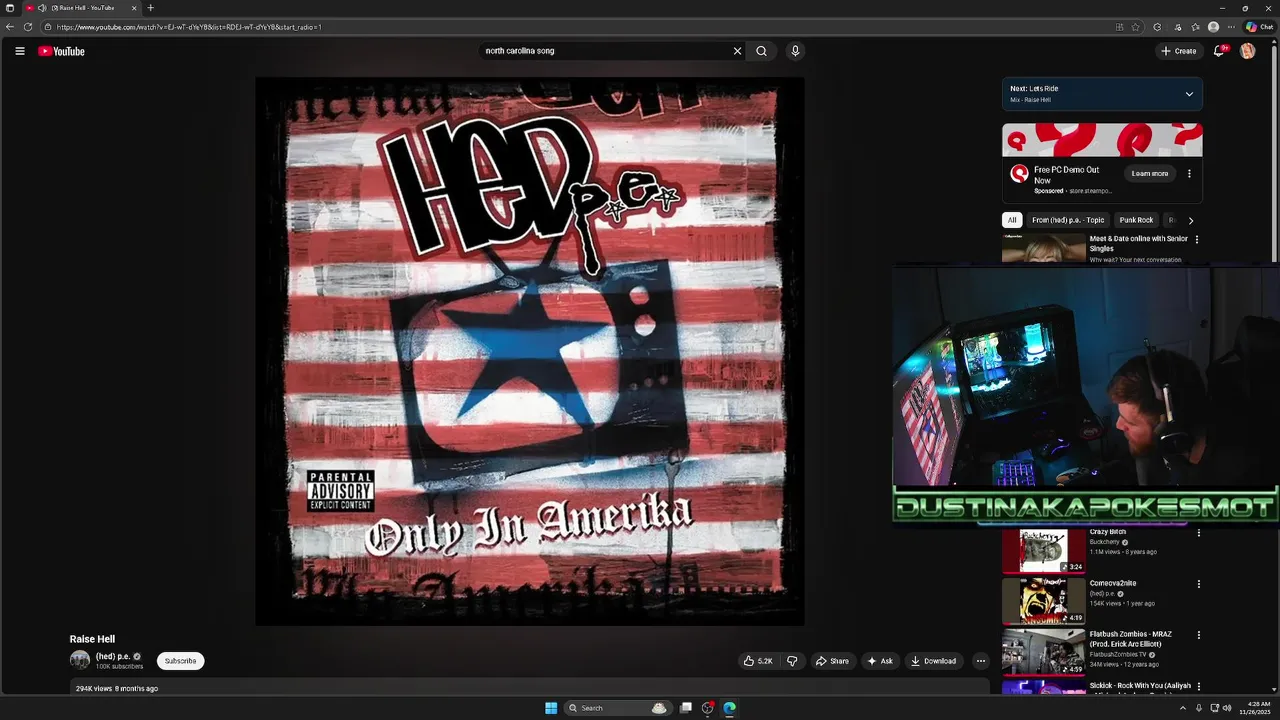Click Learn more on the sponsored ad
Image resolution: width=1280 pixels, height=720 pixels.
coord(1150,174)
